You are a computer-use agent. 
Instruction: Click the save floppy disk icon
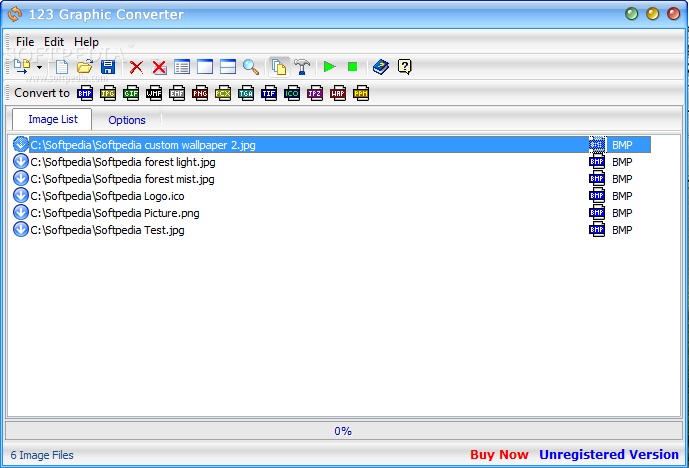108,67
